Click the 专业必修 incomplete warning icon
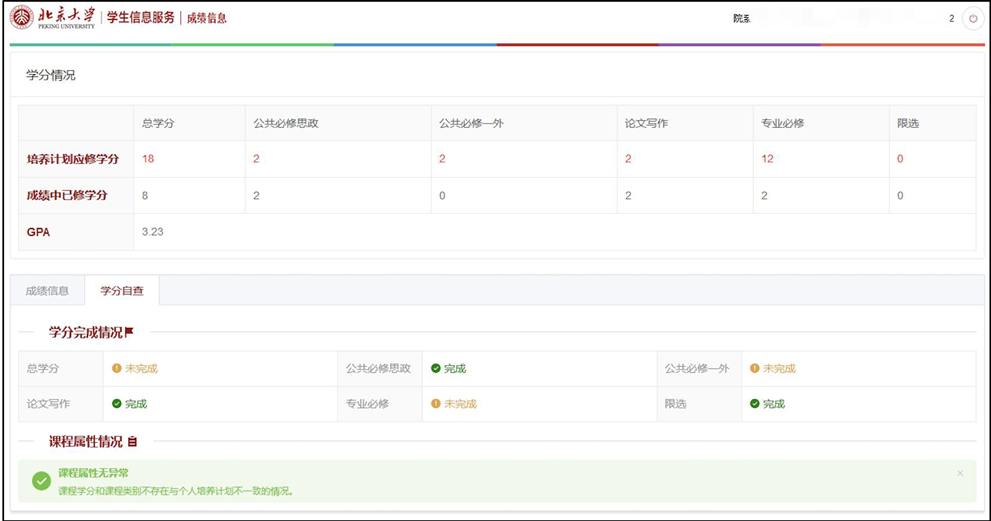The height and width of the screenshot is (521, 991). coord(436,404)
